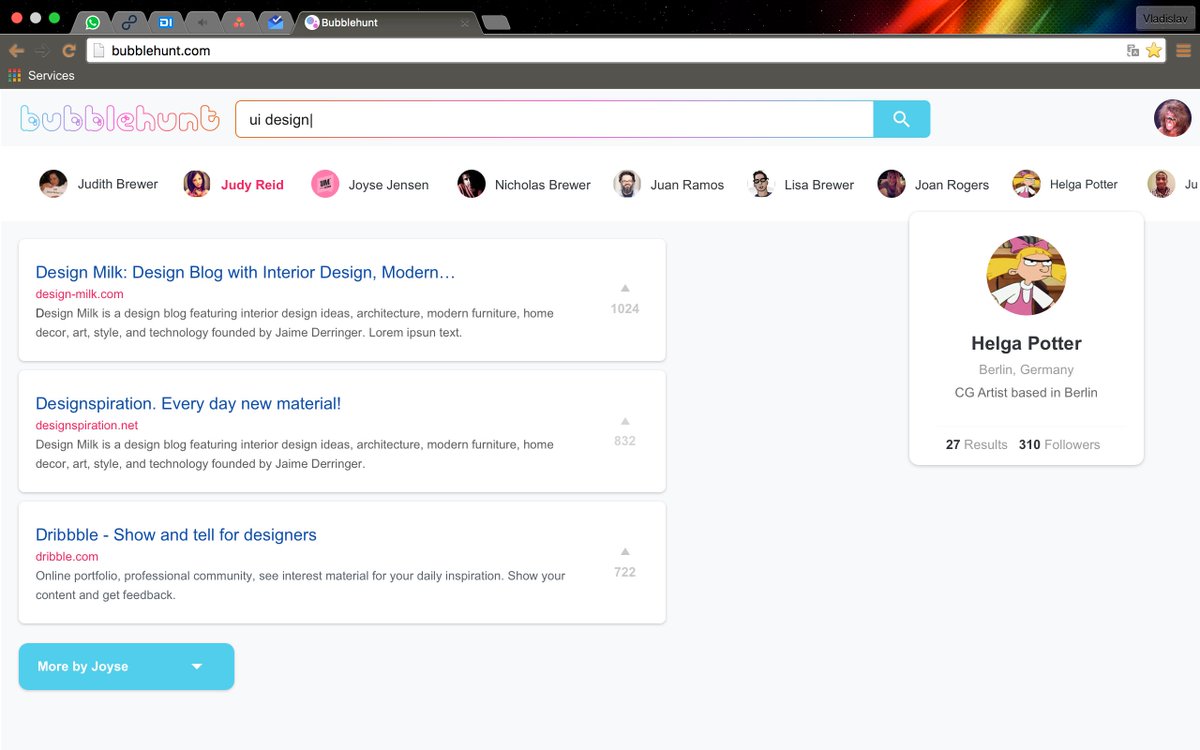Switch to the muted speaker pinned tab
Image resolution: width=1200 pixels, height=750 pixels.
[202, 22]
